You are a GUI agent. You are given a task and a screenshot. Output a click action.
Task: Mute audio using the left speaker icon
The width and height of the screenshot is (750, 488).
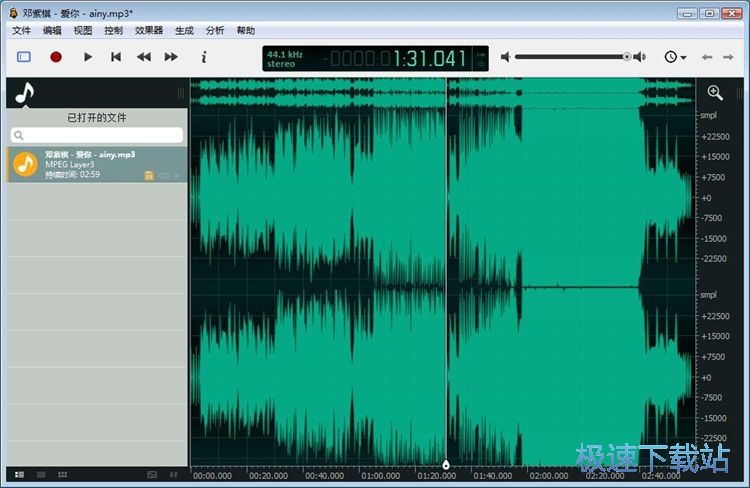point(506,57)
